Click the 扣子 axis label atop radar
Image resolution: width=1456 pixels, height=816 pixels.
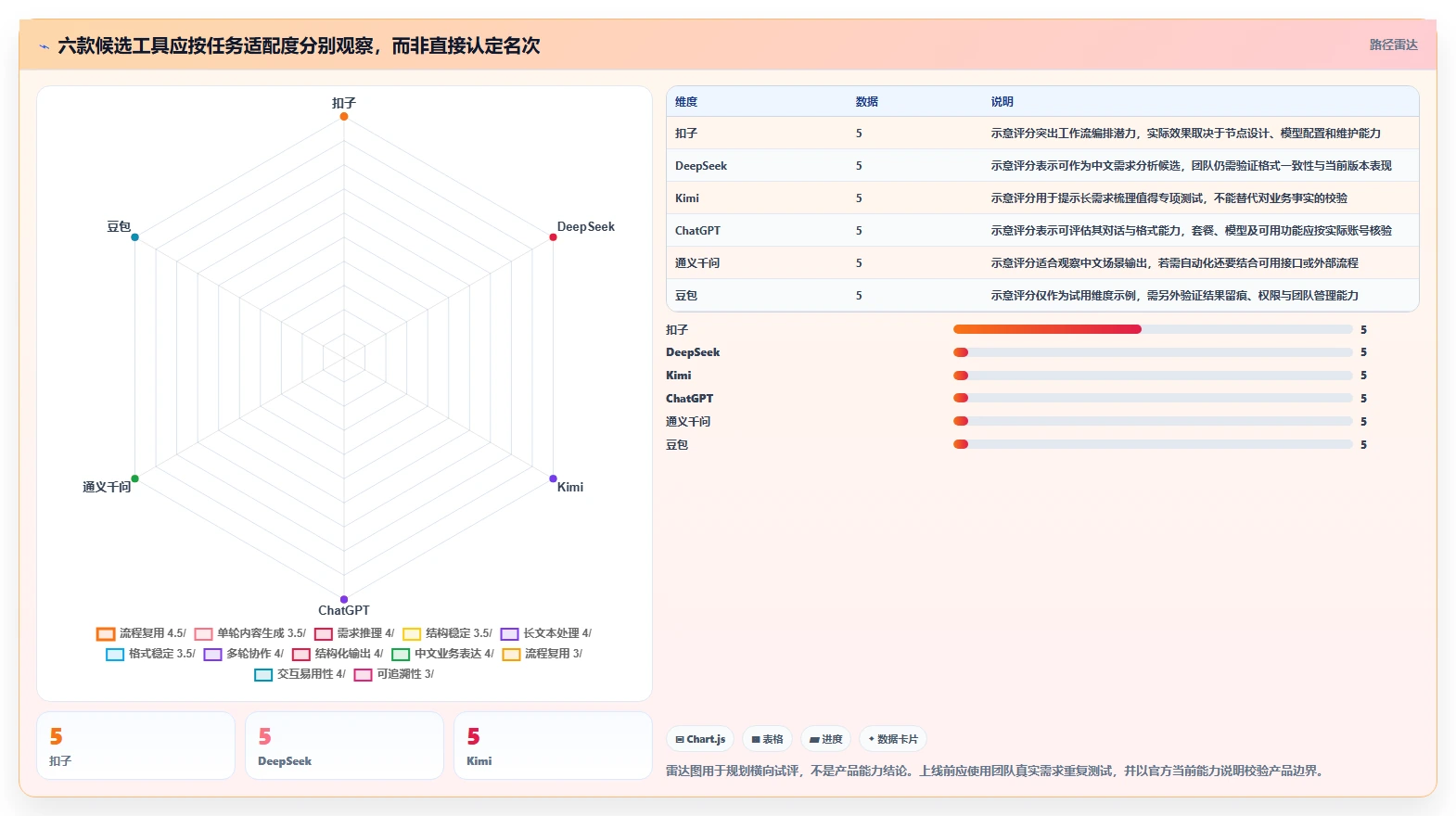point(344,103)
